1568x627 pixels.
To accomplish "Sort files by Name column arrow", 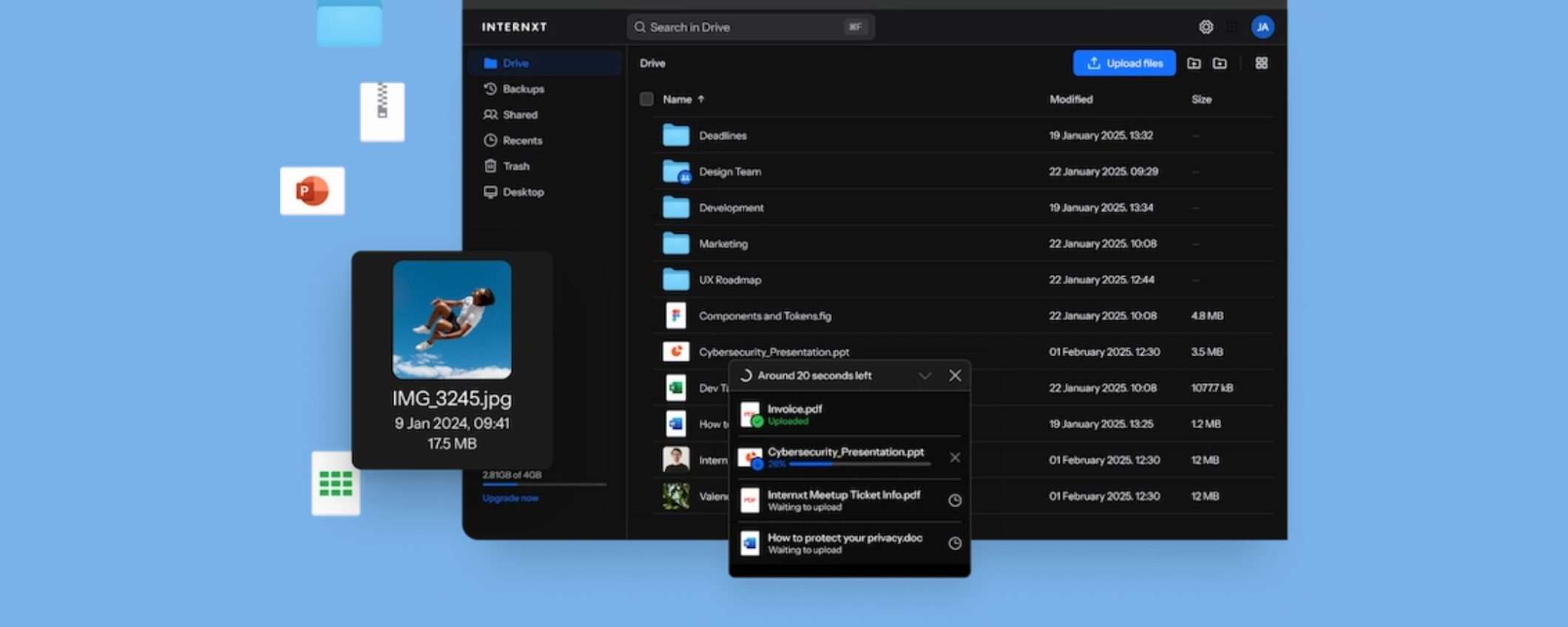I will pyautogui.click(x=700, y=99).
